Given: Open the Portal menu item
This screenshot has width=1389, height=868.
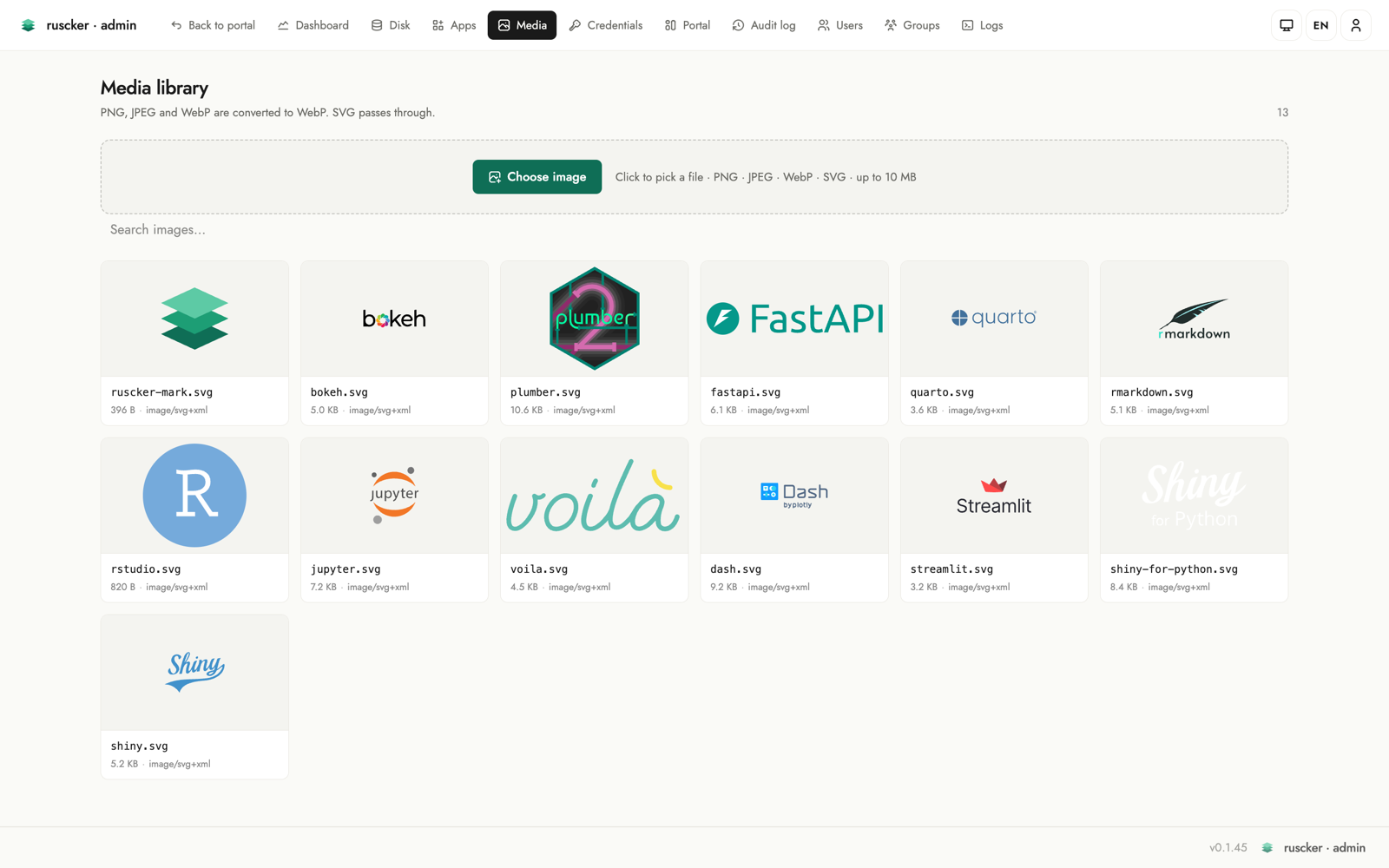Looking at the screenshot, I should point(688,25).
